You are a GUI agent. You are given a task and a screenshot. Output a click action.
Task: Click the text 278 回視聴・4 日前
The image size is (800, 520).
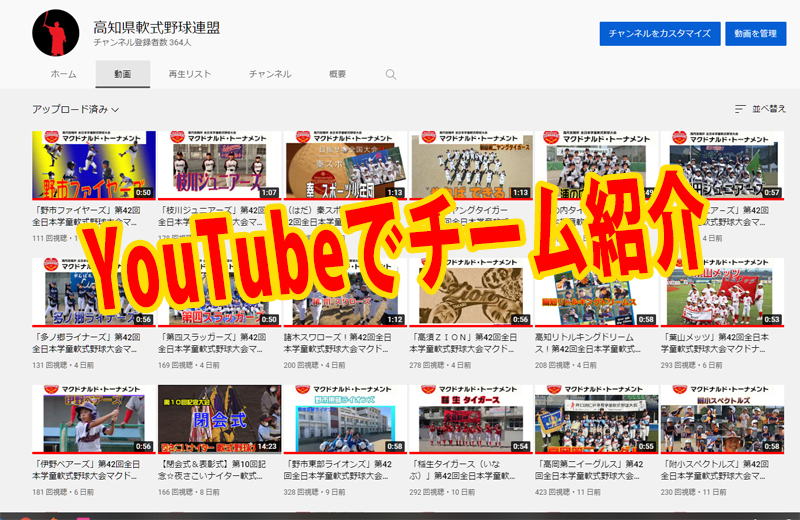[440, 365]
